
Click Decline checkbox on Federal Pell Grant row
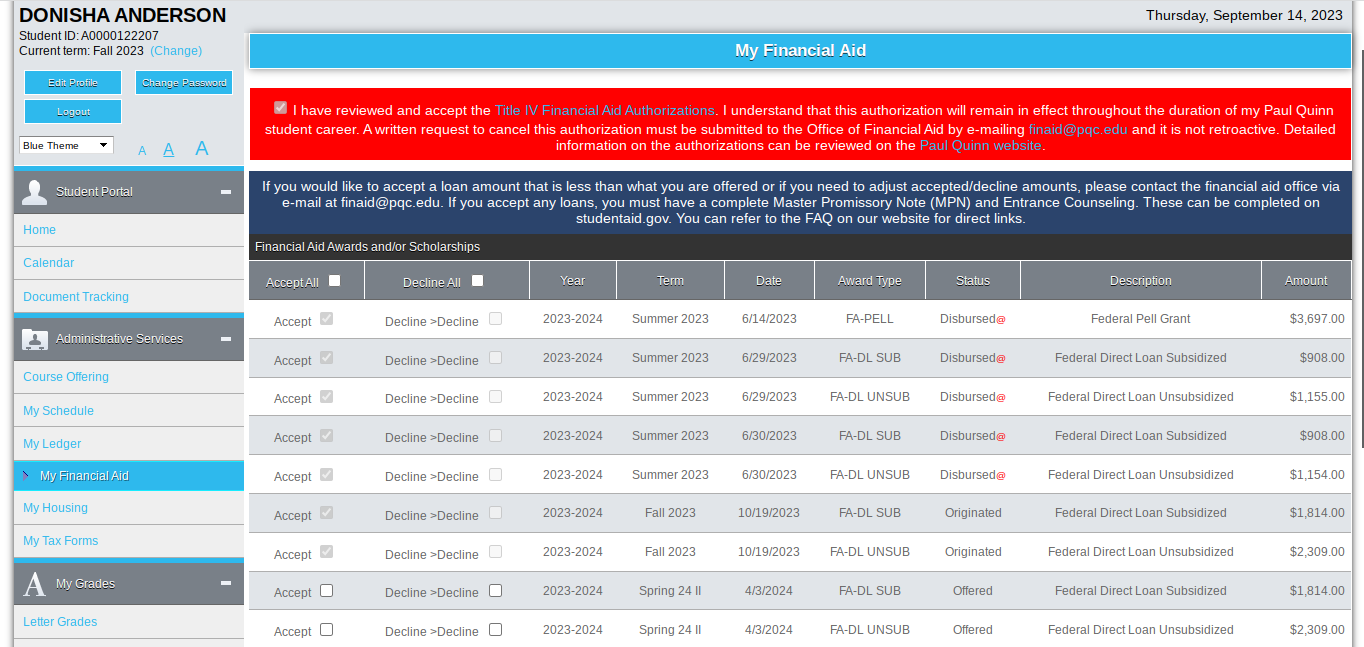point(495,319)
